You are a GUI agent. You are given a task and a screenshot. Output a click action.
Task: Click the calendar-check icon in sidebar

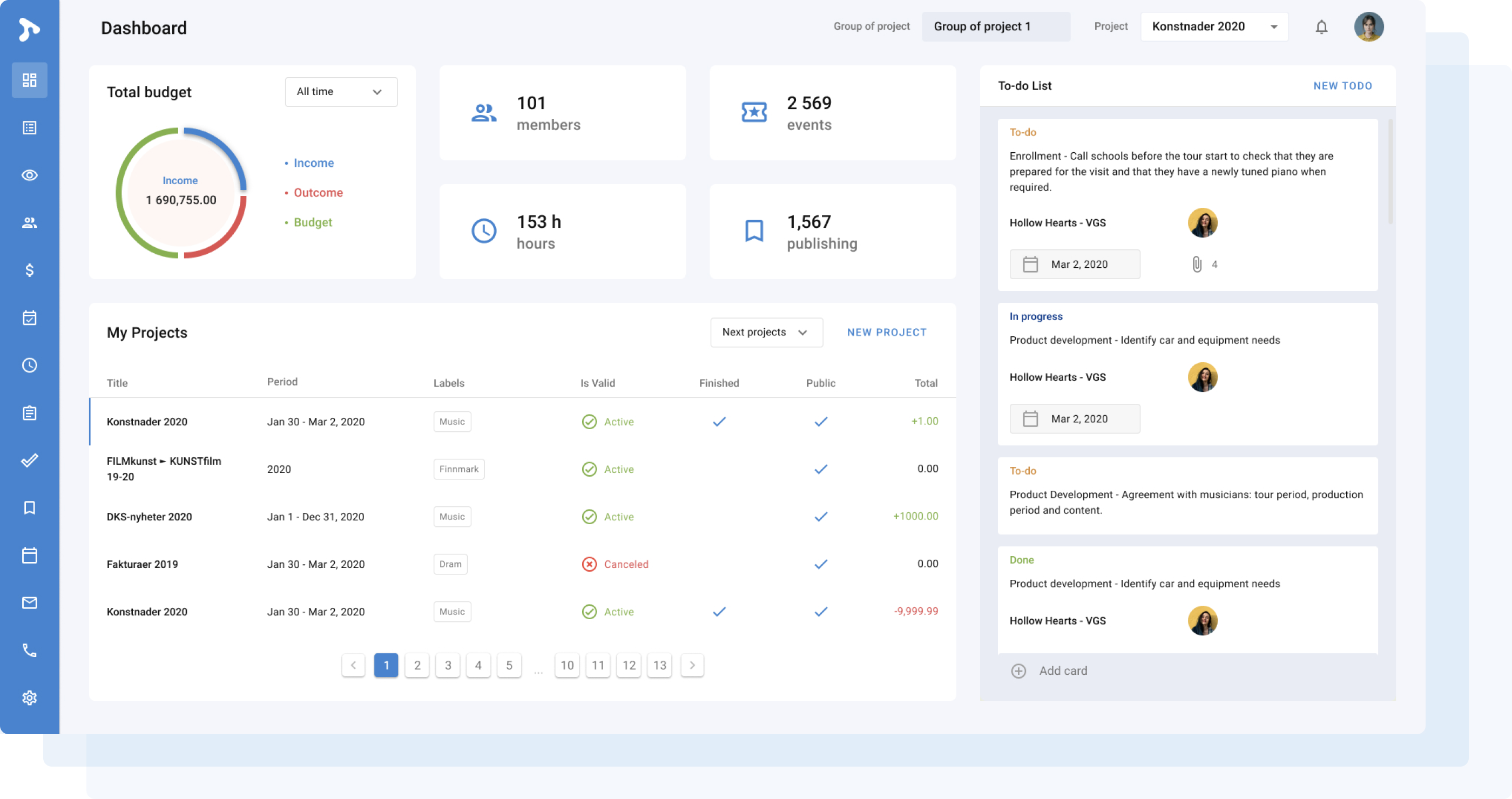point(29,317)
